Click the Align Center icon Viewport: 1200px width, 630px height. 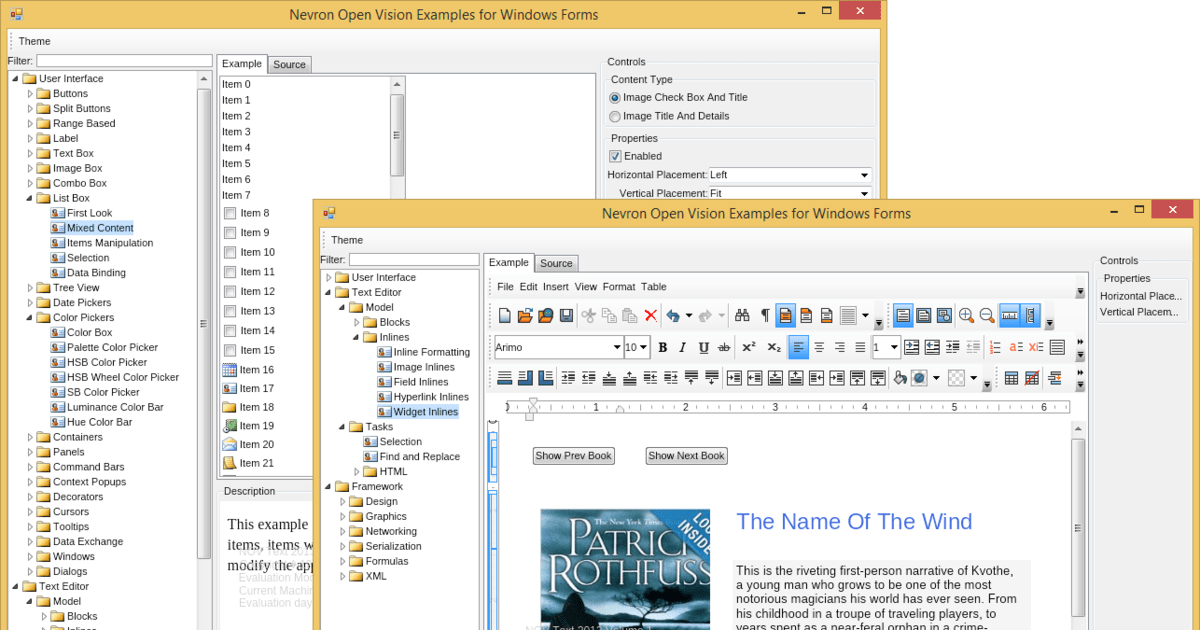coord(819,347)
